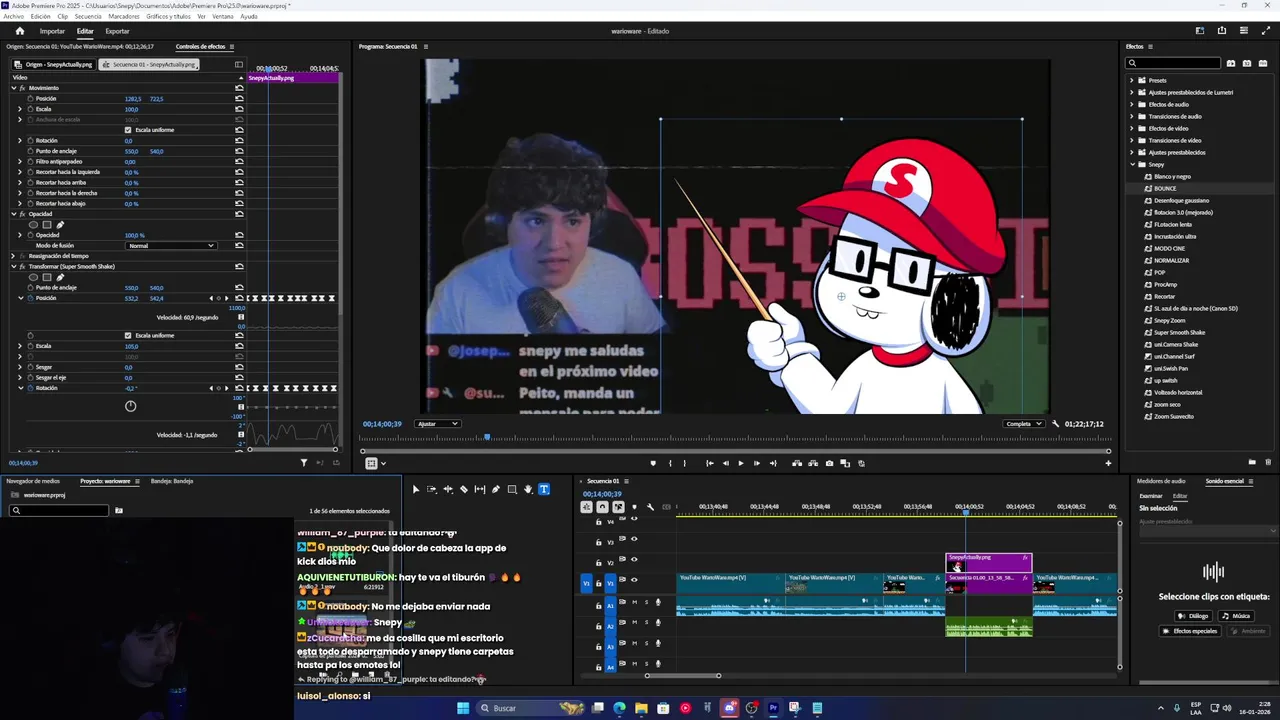Click the Música audio tag button
1280x720 pixels.
1236,616
